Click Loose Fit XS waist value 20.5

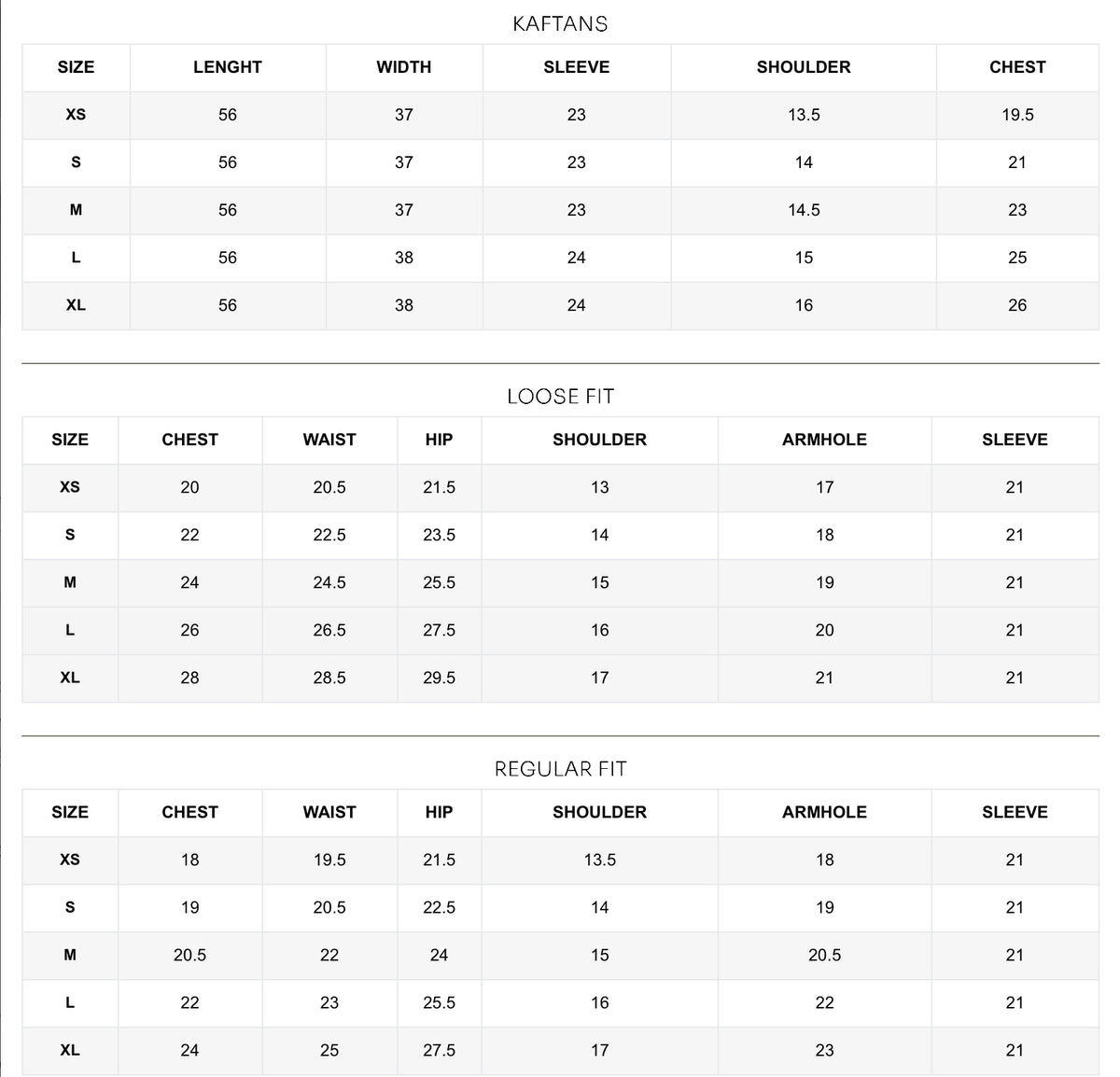click(329, 487)
